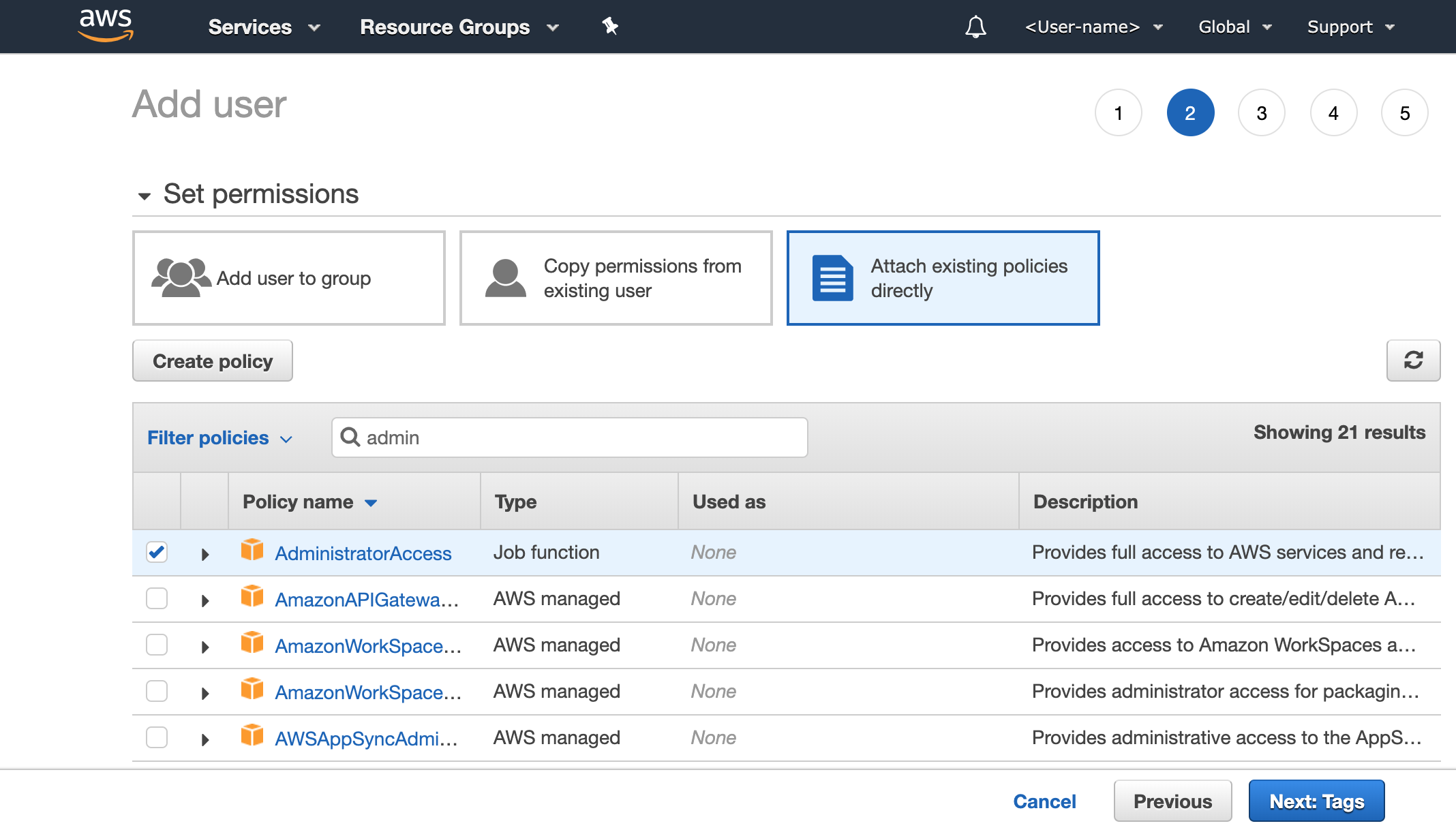The width and height of the screenshot is (1456, 830).
Task: Open the Services menu
Action: pos(264,27)
